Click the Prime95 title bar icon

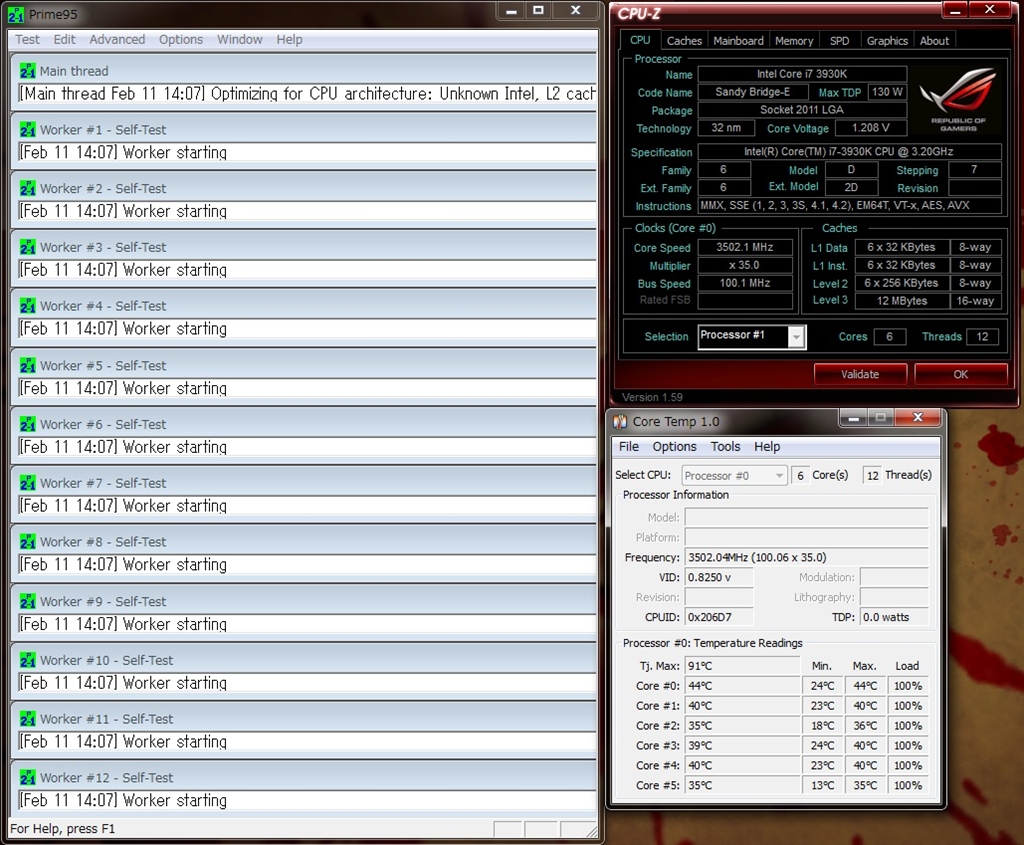[x=16, y=14]
